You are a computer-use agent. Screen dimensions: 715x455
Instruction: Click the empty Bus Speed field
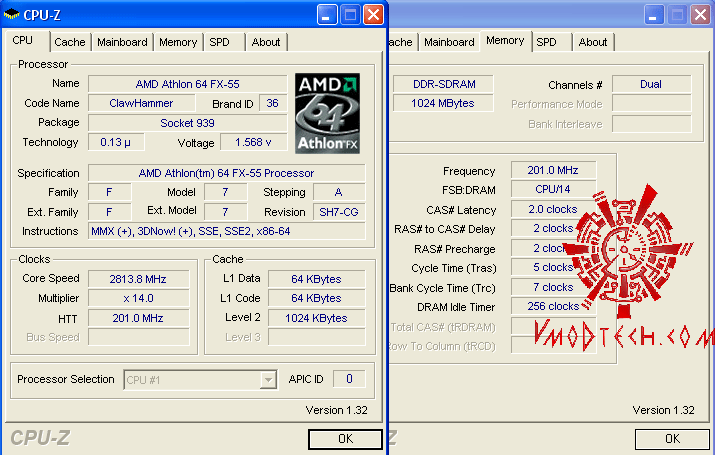(138, 337)
